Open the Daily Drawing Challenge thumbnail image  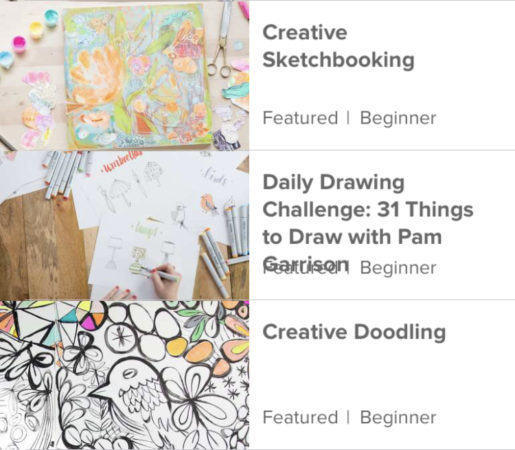pyautogui.click(x=124, y=225)
